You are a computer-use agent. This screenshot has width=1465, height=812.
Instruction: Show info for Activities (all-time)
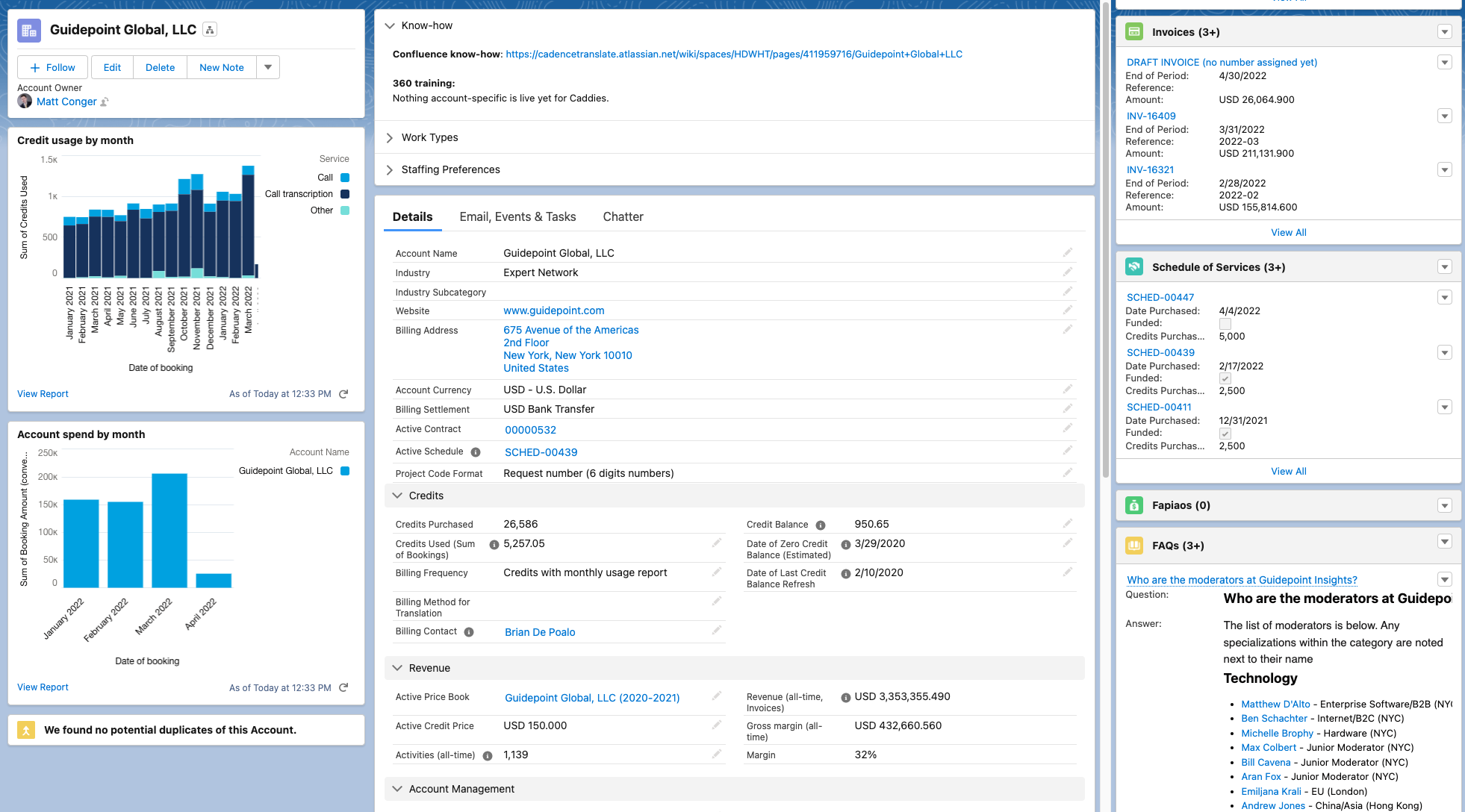click(x=488, y=756)
